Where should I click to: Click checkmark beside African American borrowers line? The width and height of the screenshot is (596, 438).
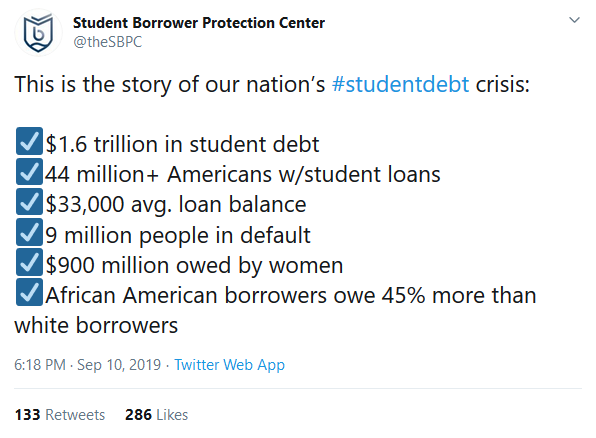pyautogui.click(x=29, y=292)
